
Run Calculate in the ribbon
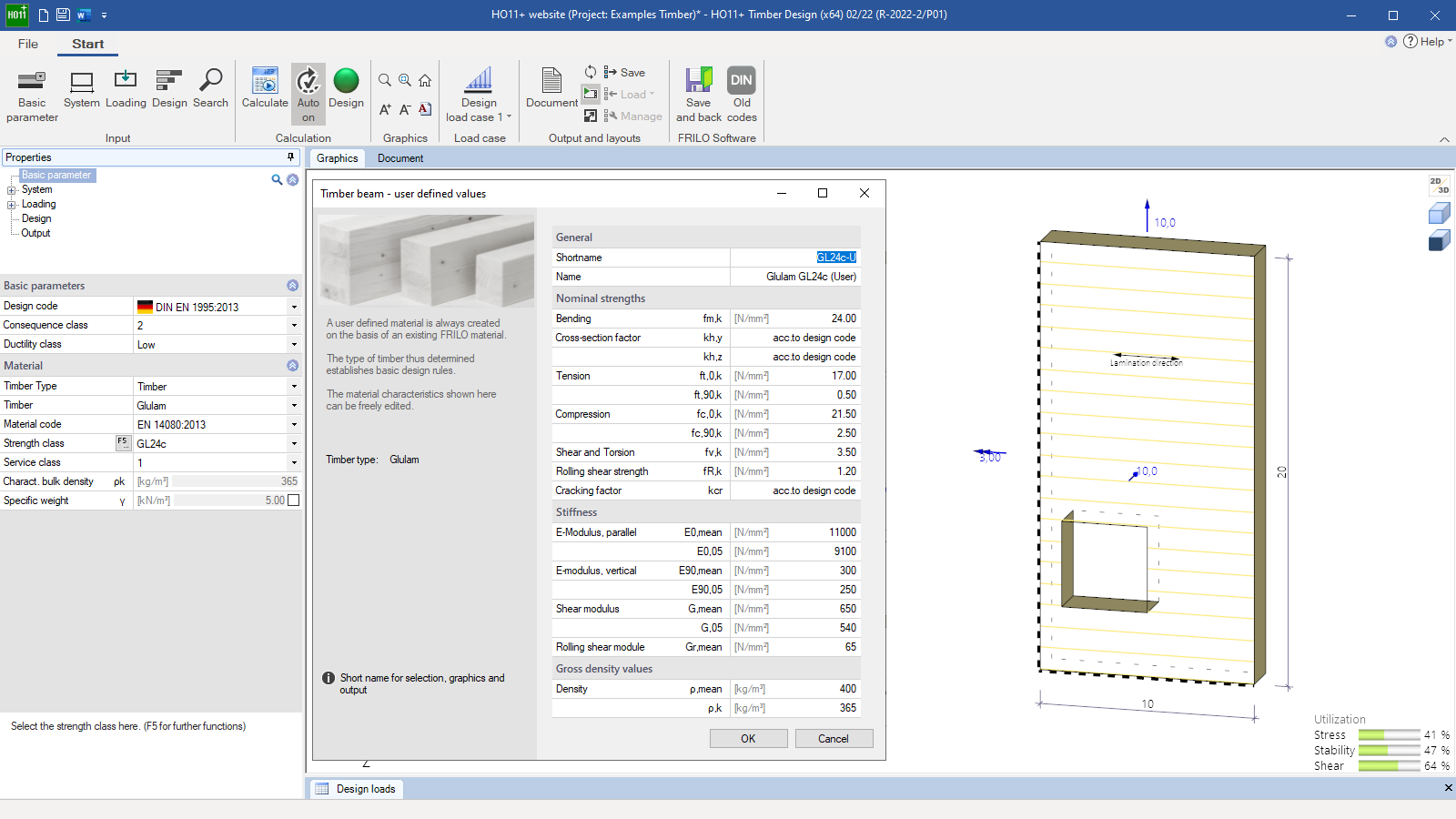click(x=265, y=89)
